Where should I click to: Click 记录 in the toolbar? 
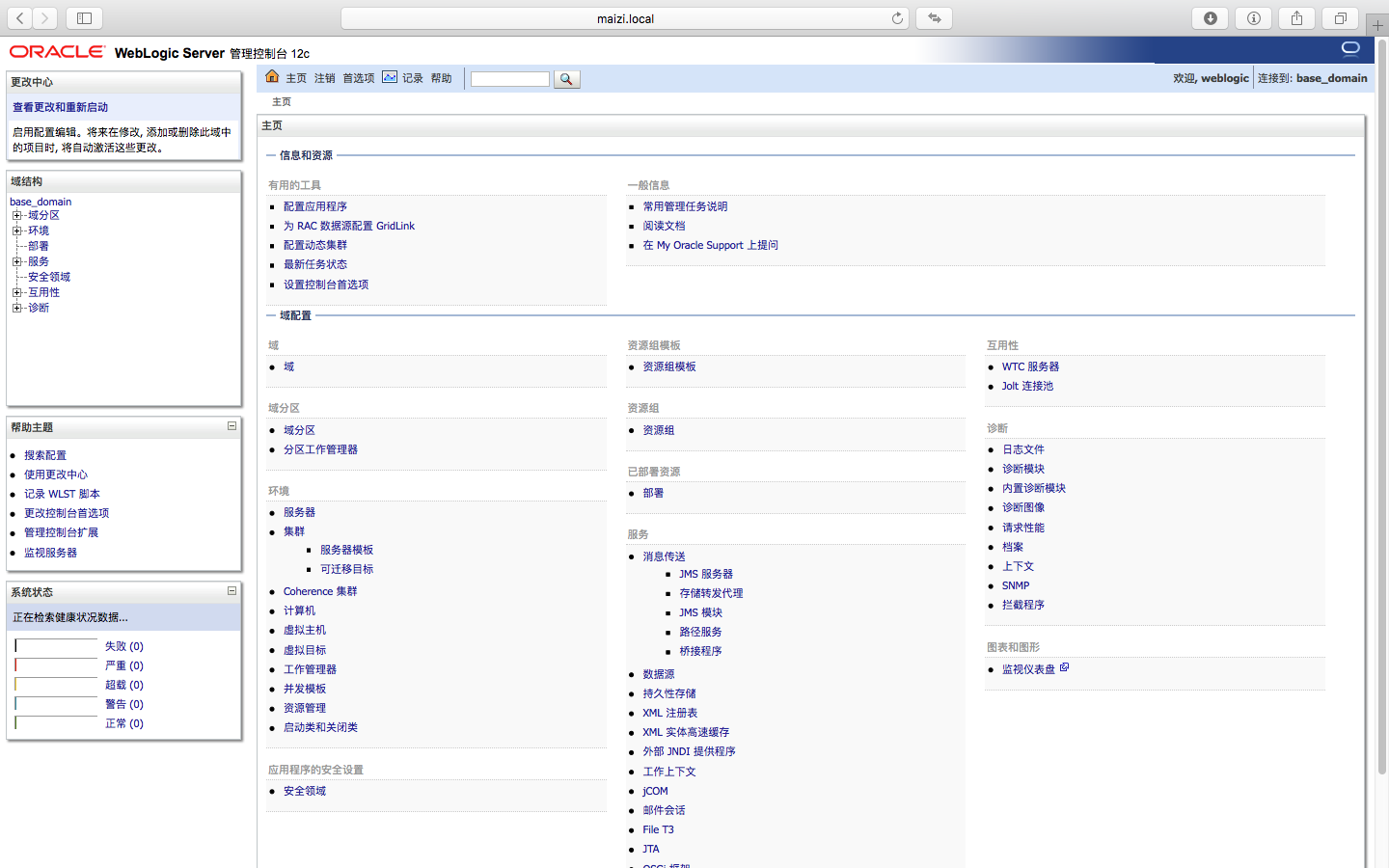(413, 79)
